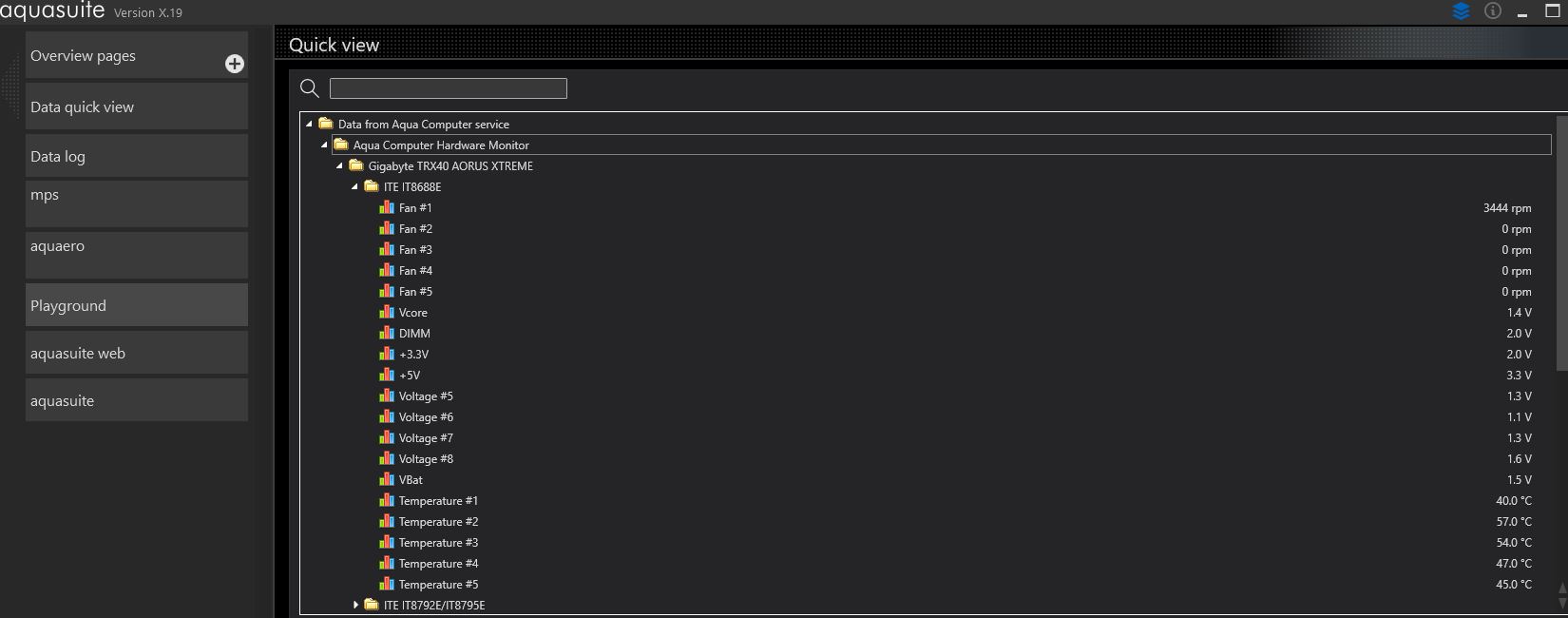Open the info icon in title bar
This screenshot has width=1568, height=618.
pyautogui.click(x=1493, y=11)
